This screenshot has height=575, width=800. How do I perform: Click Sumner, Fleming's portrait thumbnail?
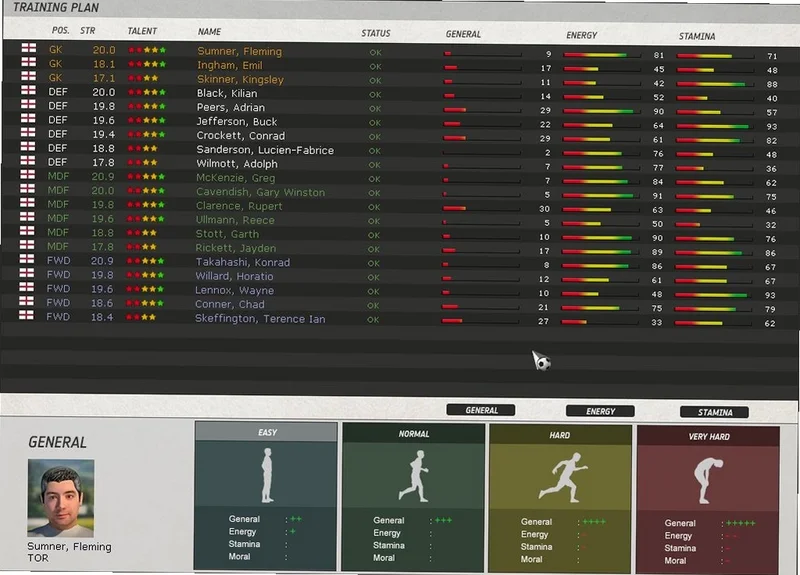coord(61,497)
